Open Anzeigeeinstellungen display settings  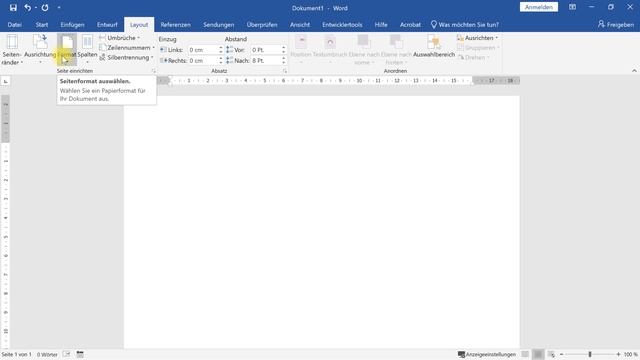click(487, 354)
